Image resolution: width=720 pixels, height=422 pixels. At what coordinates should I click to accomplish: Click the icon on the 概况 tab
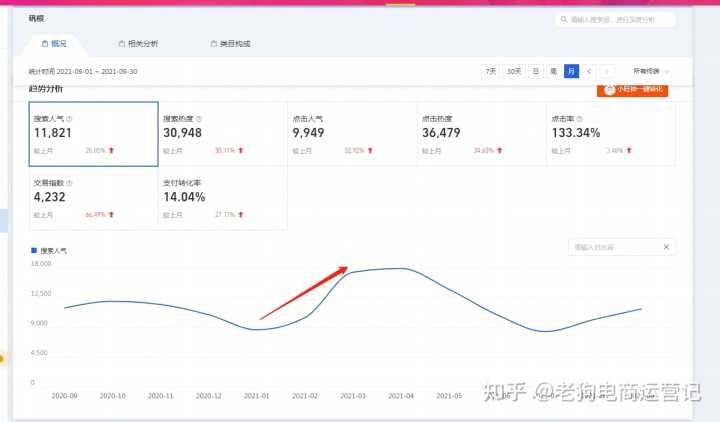click(x=45, y=44)
